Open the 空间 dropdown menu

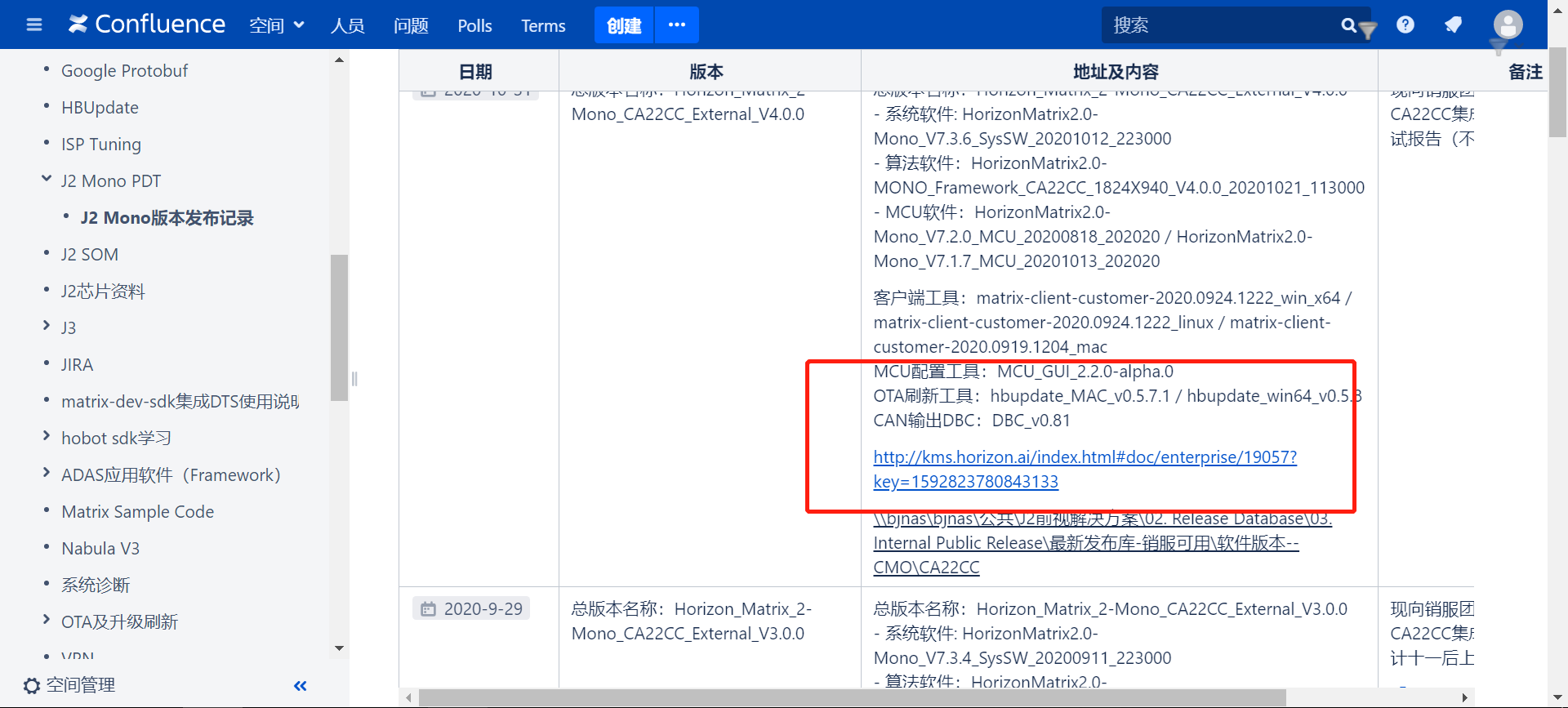pyautogui.click(x=277, y=25)
